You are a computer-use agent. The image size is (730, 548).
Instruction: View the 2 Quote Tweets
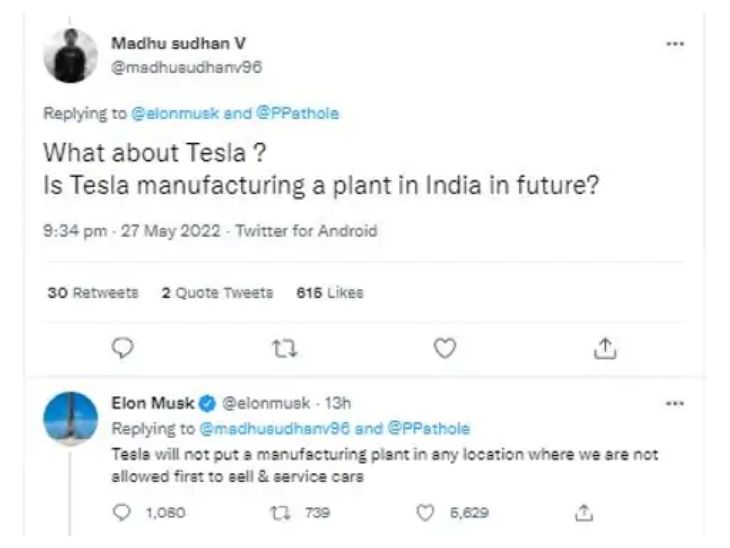(218, 293)
